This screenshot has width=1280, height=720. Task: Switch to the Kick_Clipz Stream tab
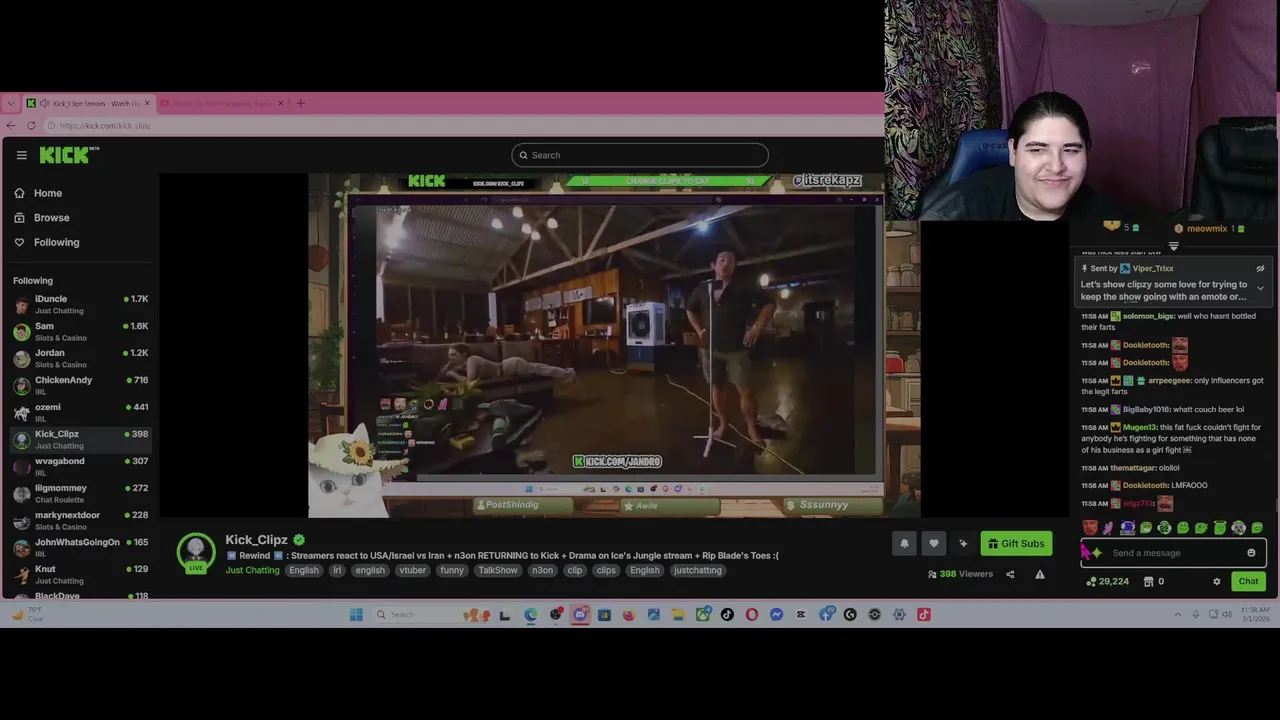pos(89,103)
